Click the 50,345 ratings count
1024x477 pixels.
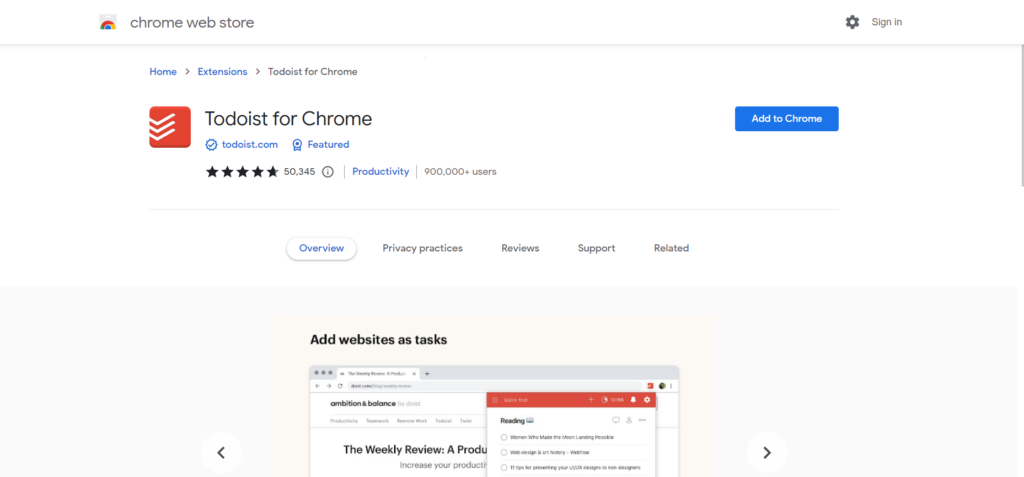click(x=300, y=172)
